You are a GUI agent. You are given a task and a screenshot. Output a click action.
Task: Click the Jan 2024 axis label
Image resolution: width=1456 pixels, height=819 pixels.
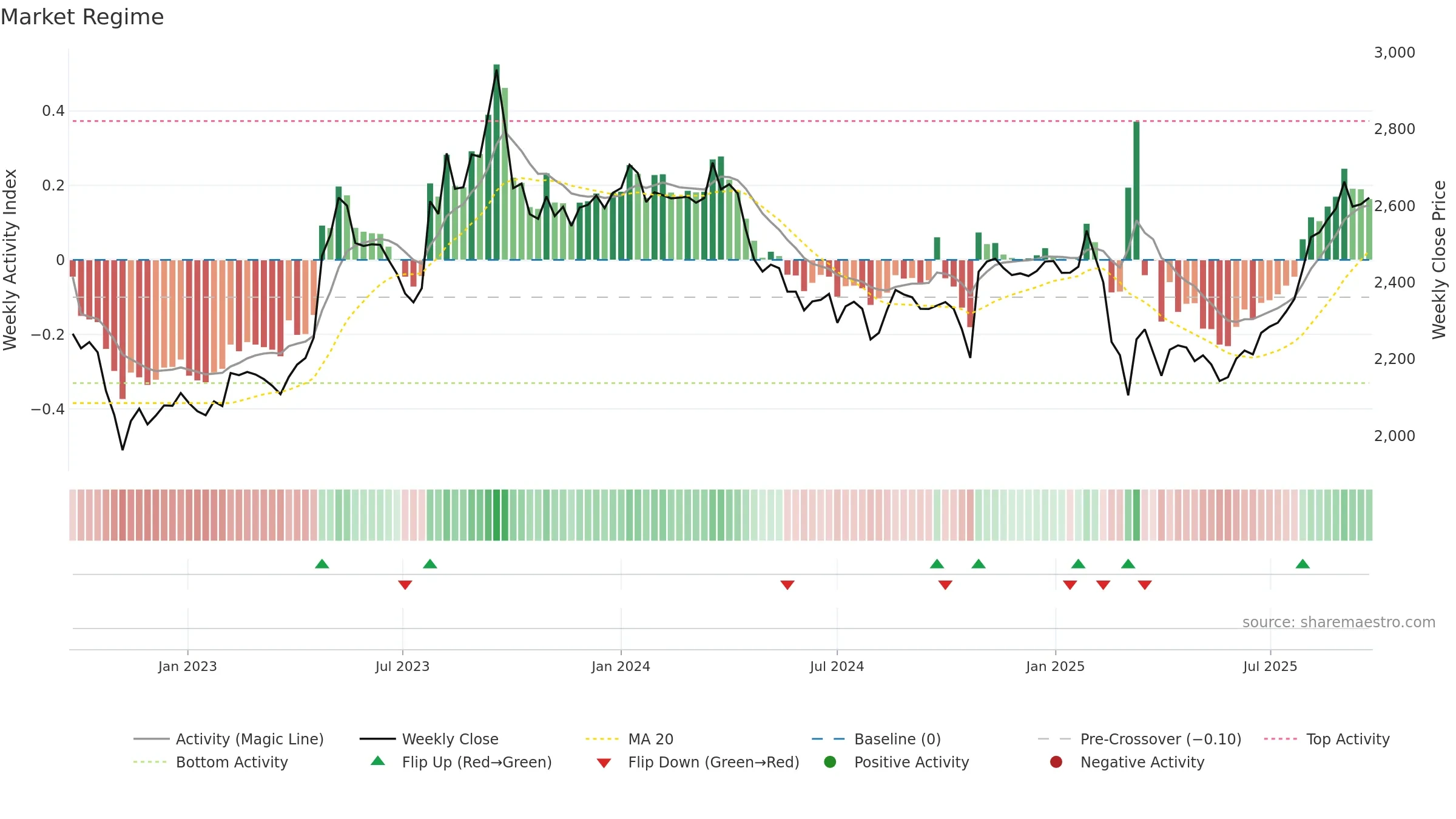point(621,666)
